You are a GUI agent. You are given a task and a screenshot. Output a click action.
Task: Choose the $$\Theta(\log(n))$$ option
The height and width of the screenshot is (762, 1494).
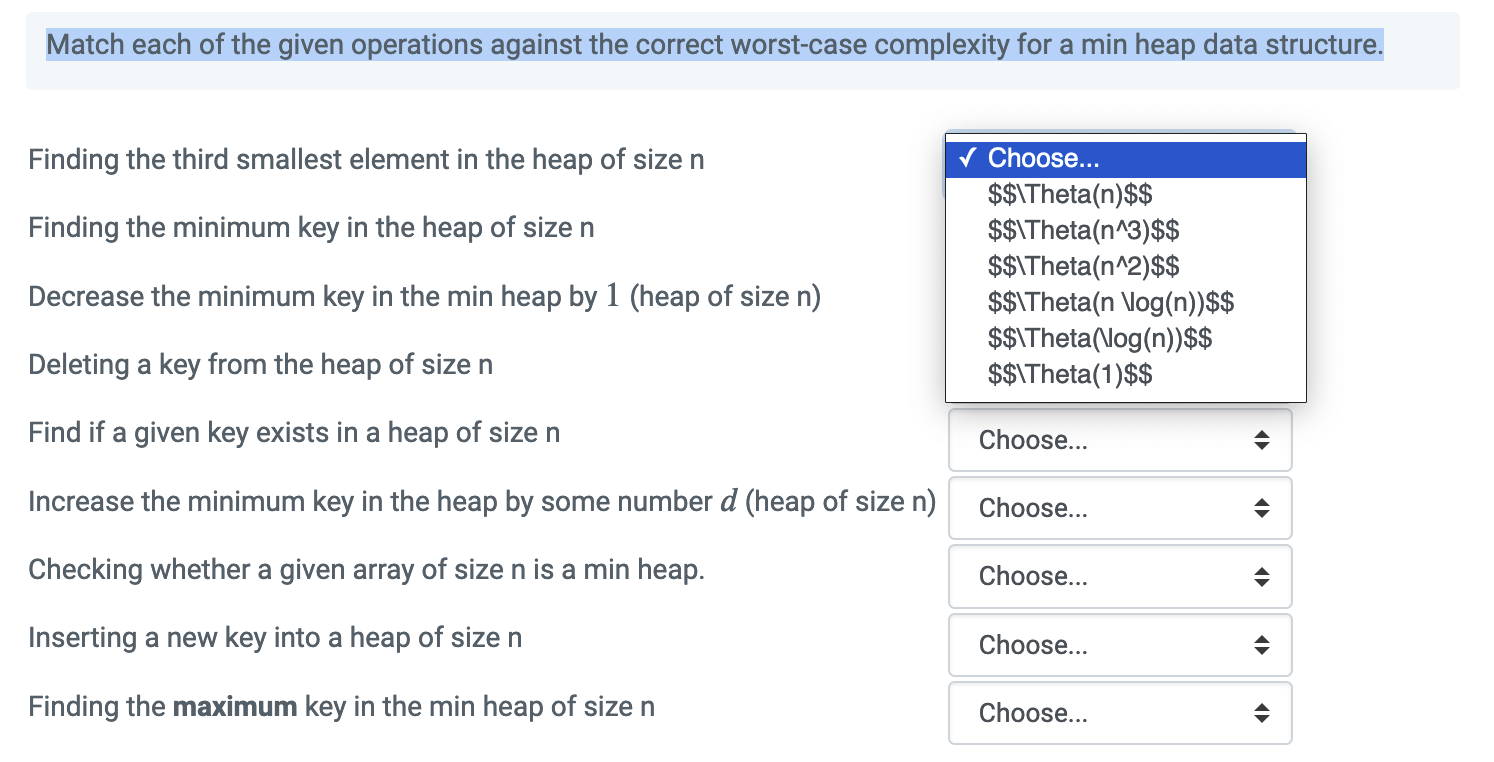coord(1100,338)
